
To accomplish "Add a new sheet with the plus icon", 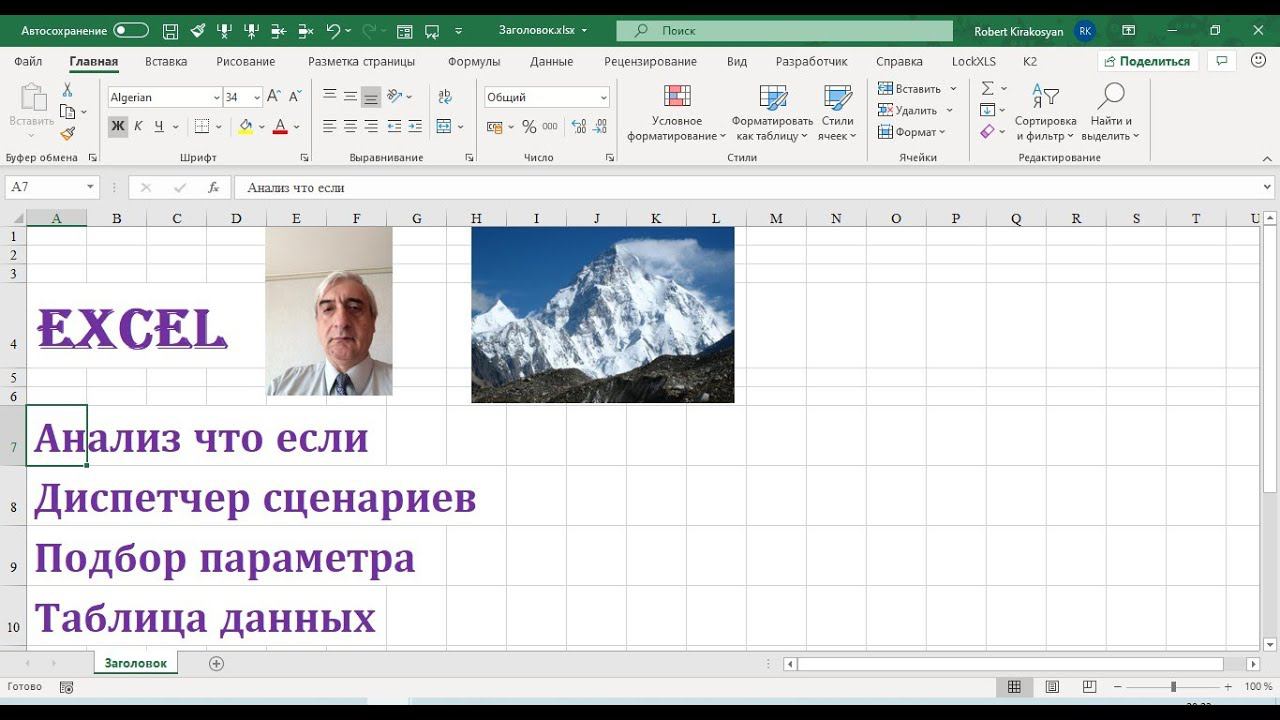I will pyautogui.click(x=216, y=663).
